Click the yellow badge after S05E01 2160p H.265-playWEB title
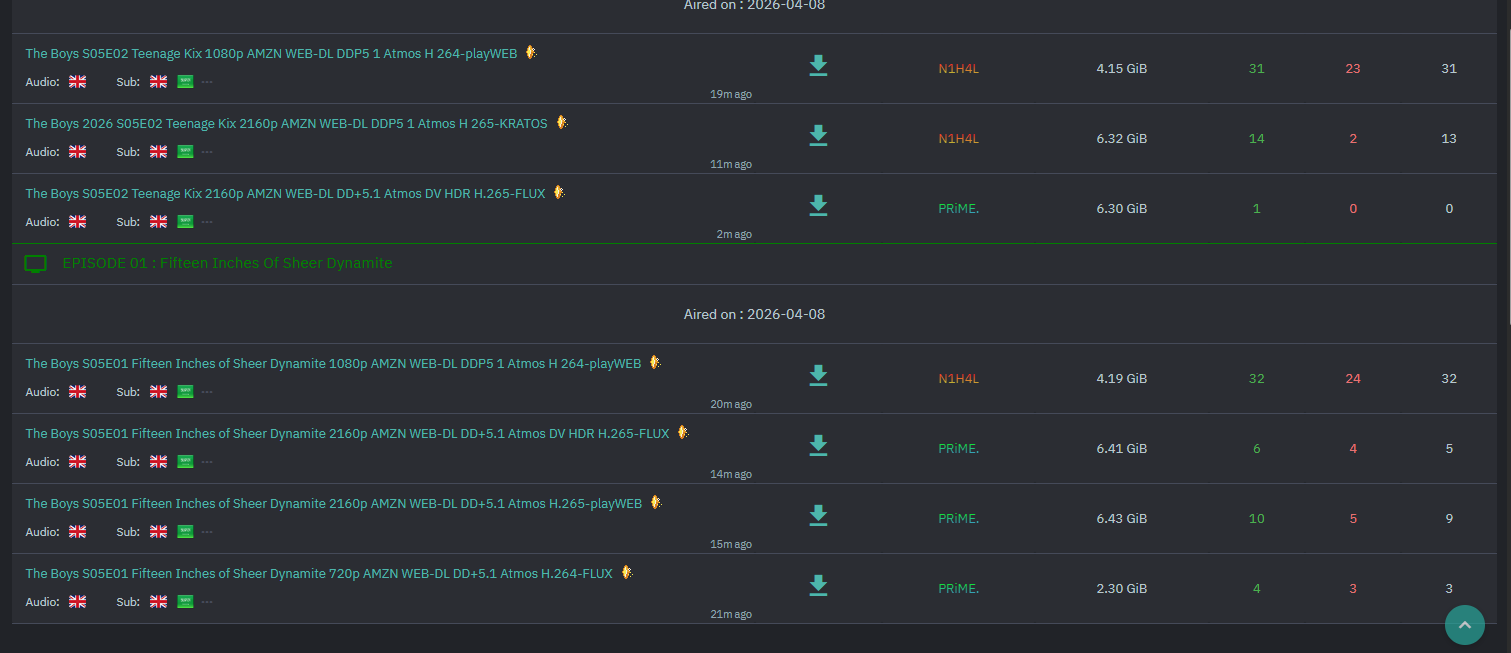 tap(656, 503)
